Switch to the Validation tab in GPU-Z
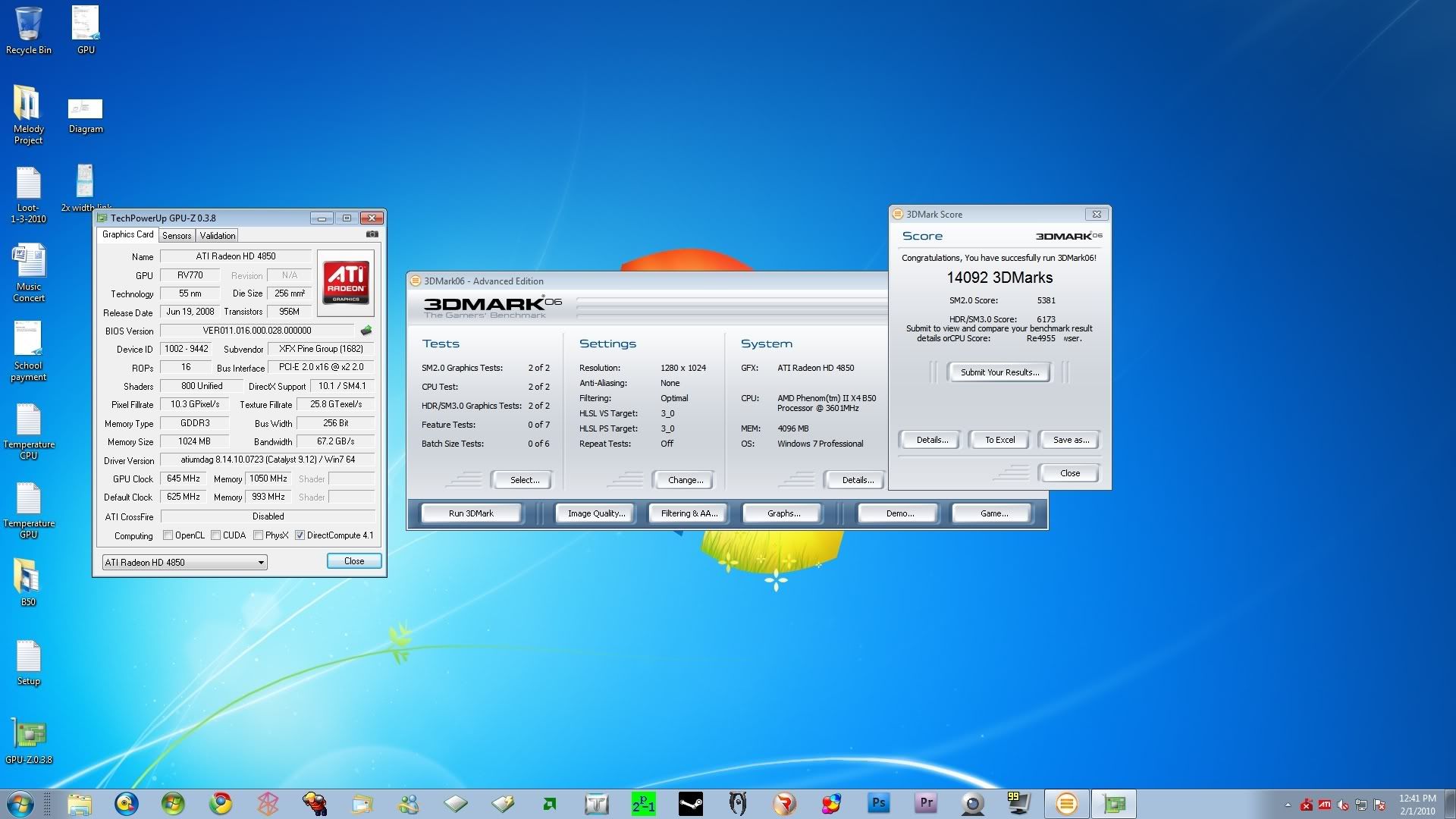Image resolution: width=1456 pixels, height=819 pixels. pyautogui.click(x=218, y=236)
